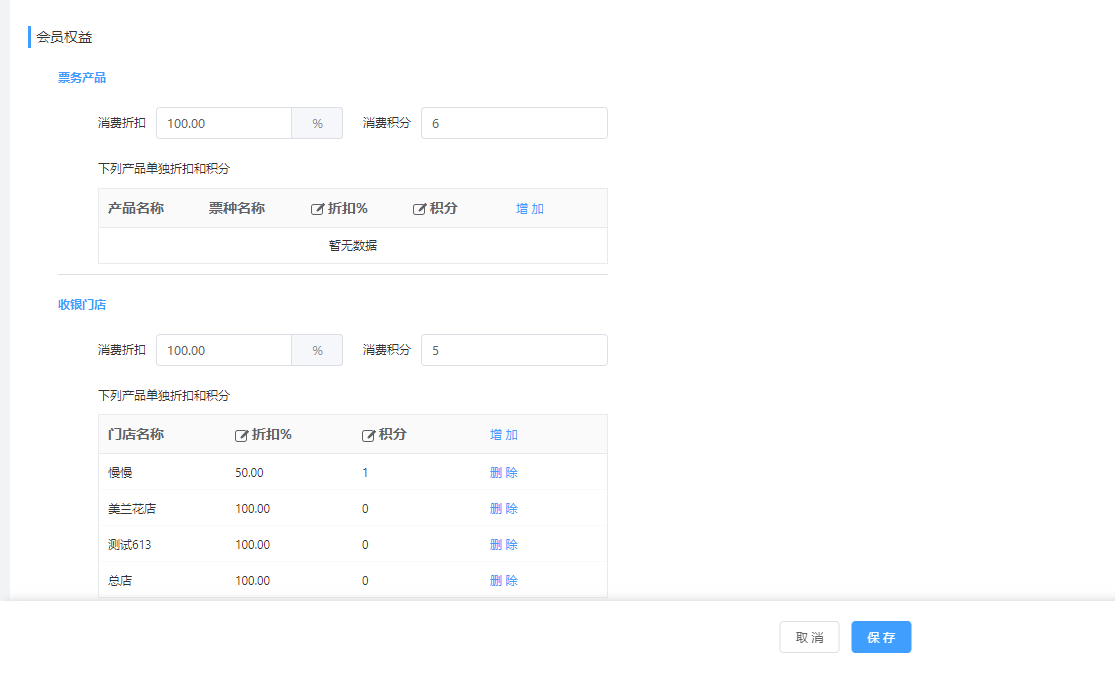The width and height of the screenshot is (1115, 673).
Task: Click the 收银门店 section heading
Action: pos(82,304)
